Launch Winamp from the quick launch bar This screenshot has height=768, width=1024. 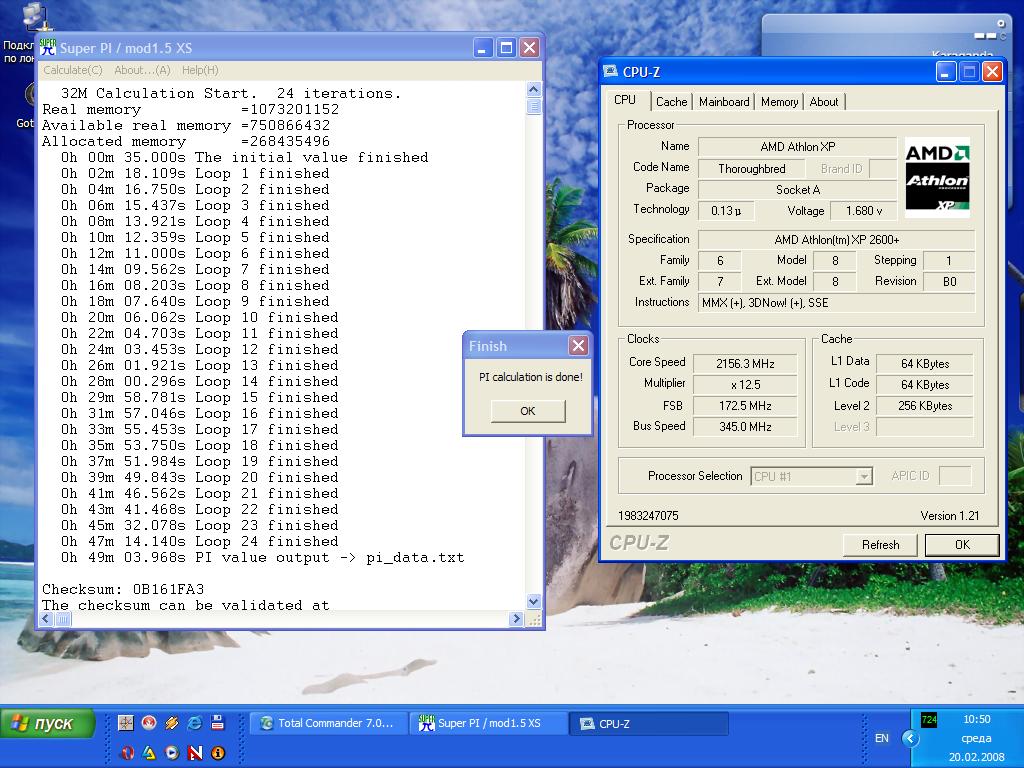(x=172, y=723)
